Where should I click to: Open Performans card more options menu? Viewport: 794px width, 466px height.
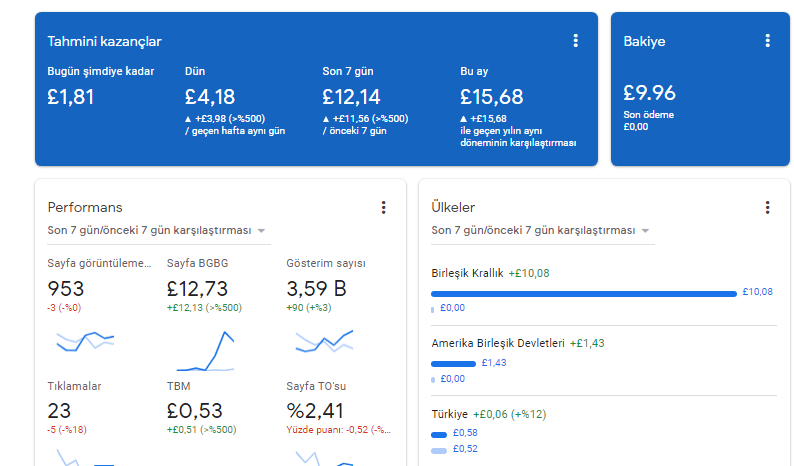tap(383, 207)
